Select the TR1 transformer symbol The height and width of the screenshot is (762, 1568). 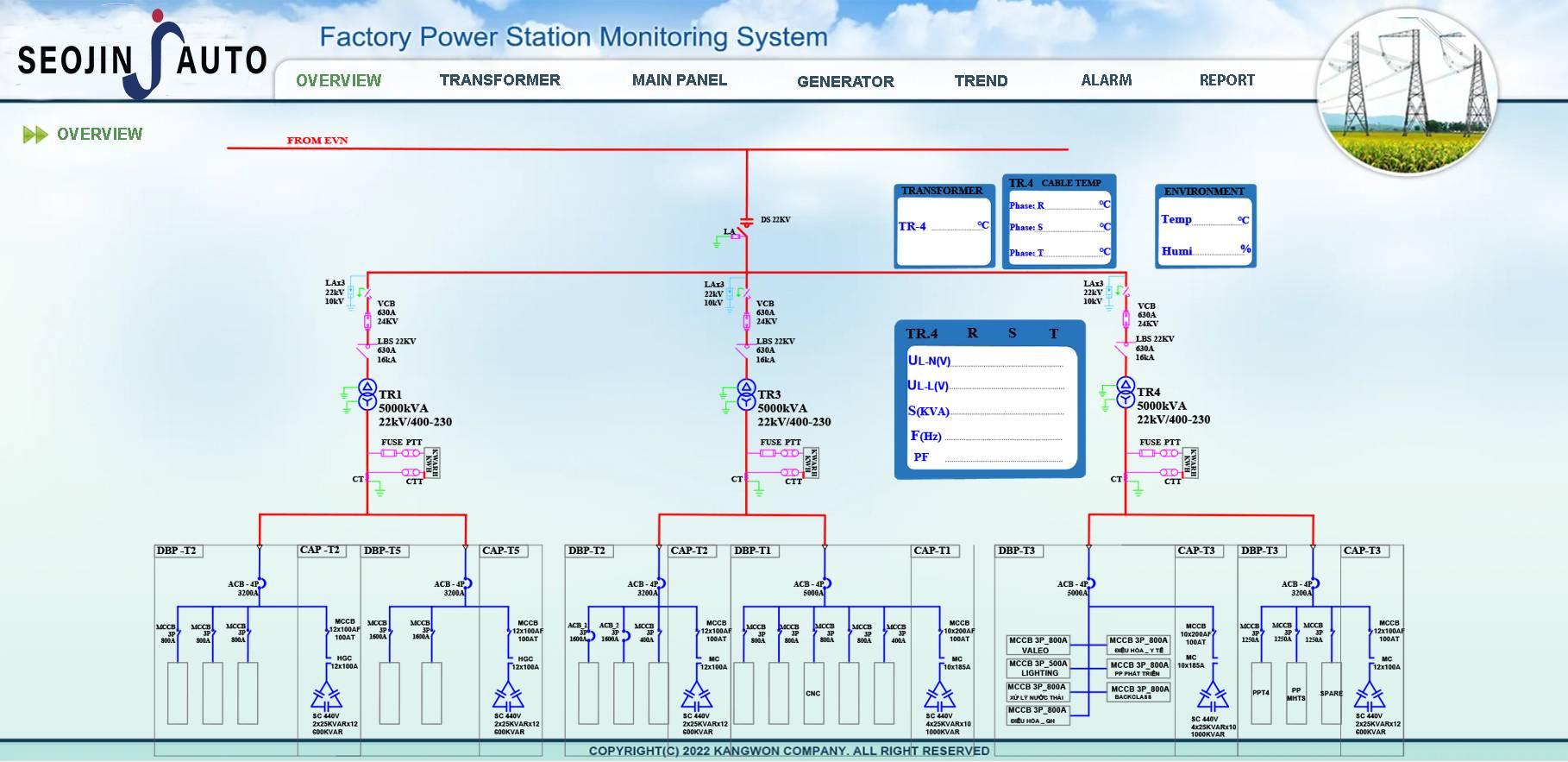click(x=367, y=394)
